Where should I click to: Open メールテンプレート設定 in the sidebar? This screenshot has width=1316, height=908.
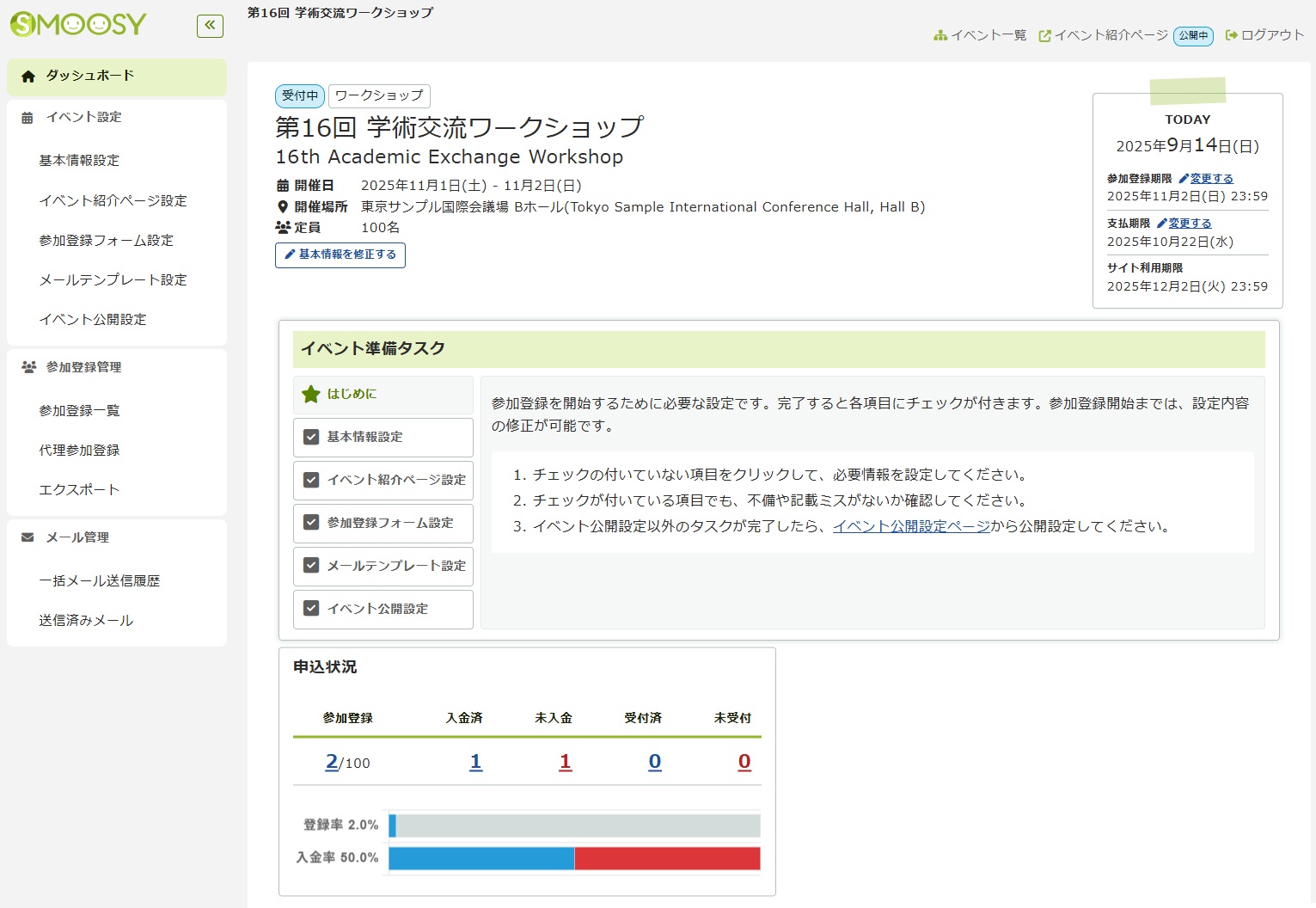point(113,280)
